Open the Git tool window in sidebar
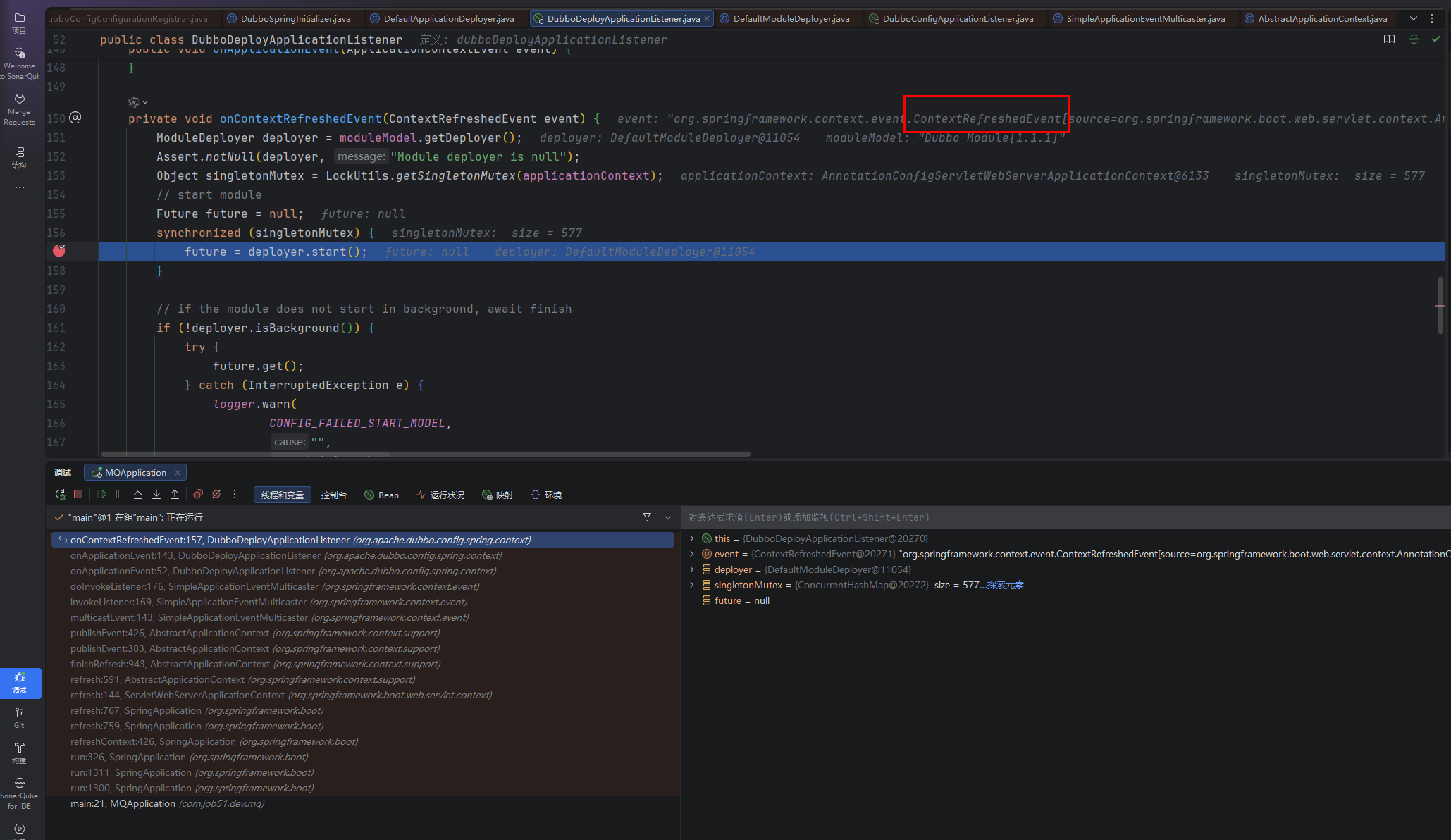 (x=19, y=717)
